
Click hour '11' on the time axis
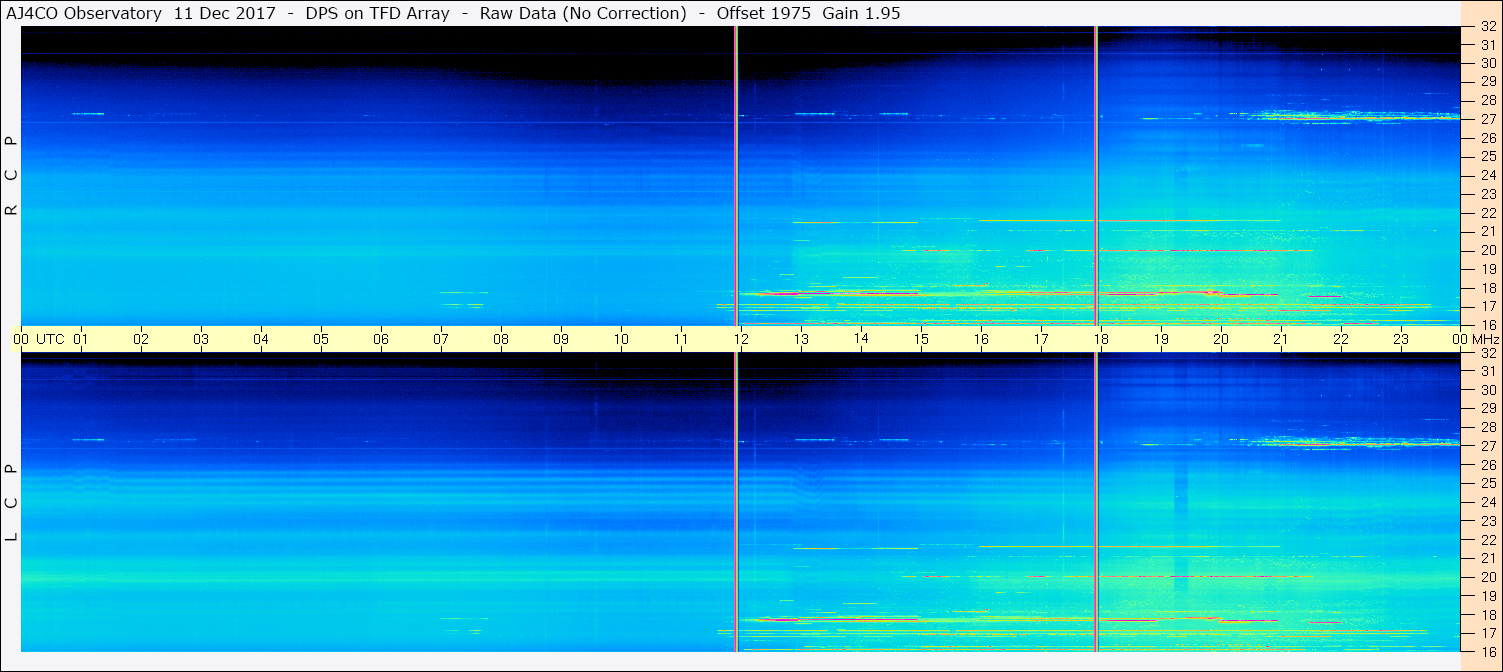(681, 339)
